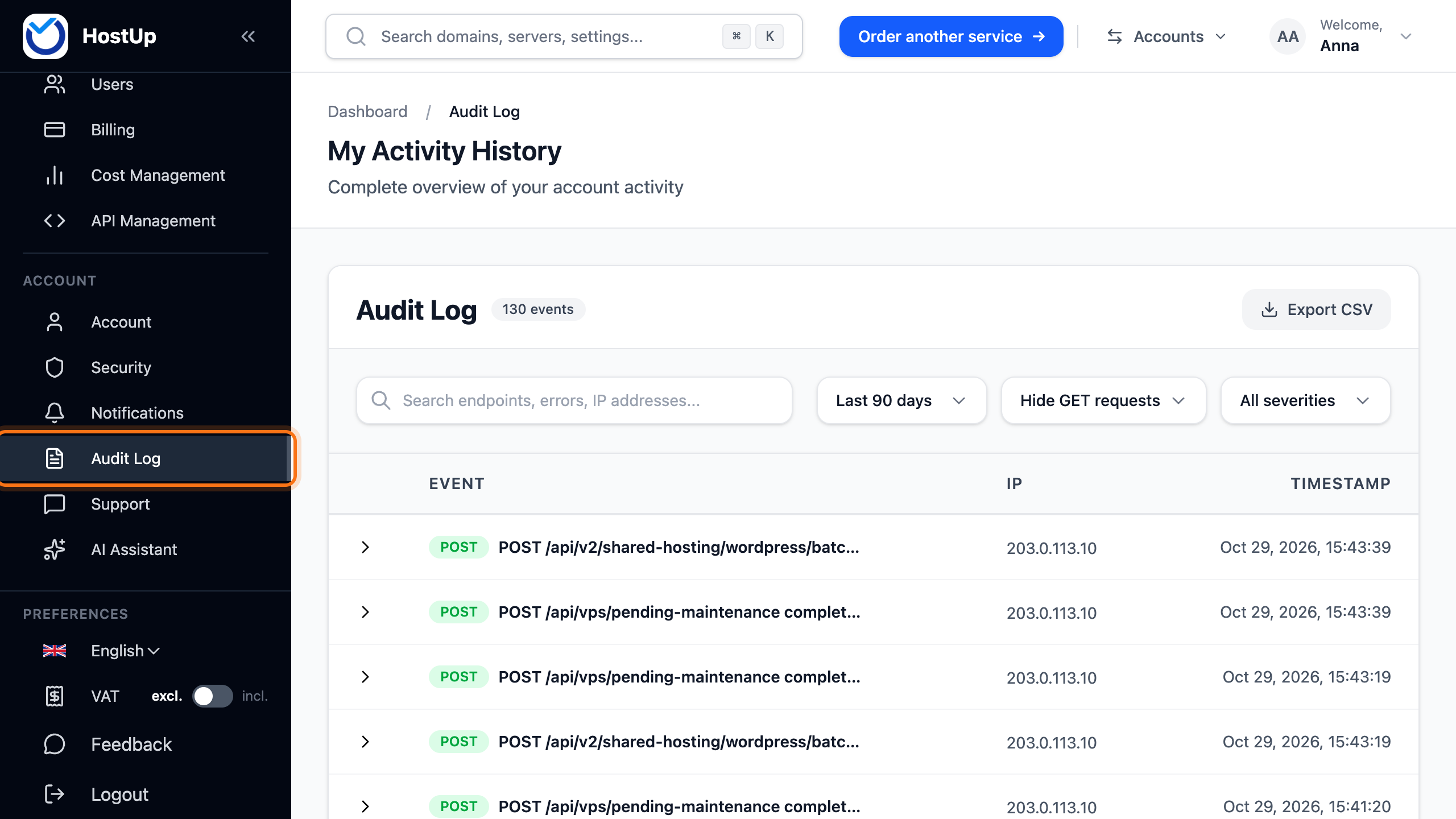Click the Feedback speech bubble icon

point(55,744)
